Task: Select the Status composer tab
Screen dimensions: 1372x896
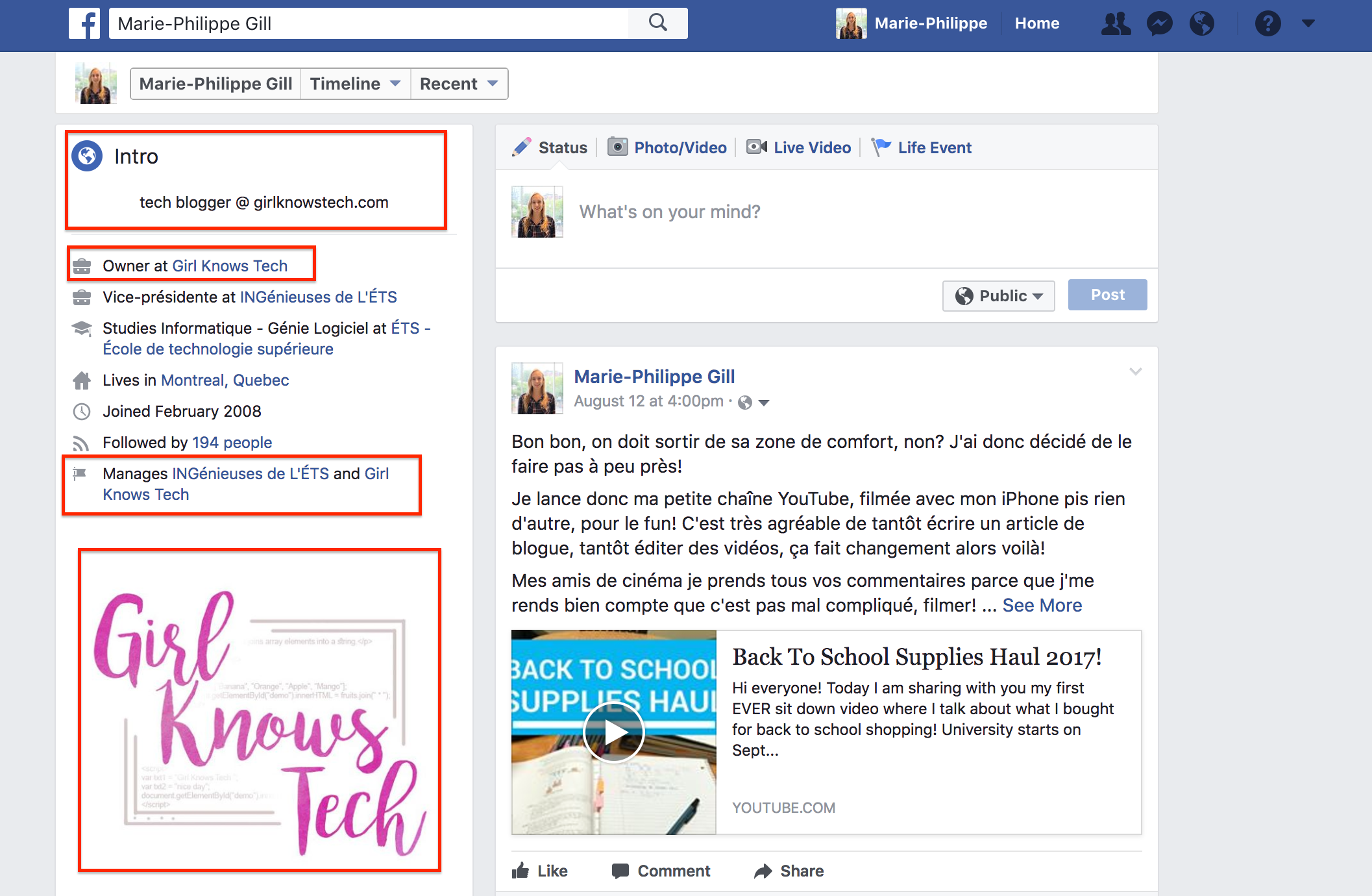Action: [x=550, y=147]
